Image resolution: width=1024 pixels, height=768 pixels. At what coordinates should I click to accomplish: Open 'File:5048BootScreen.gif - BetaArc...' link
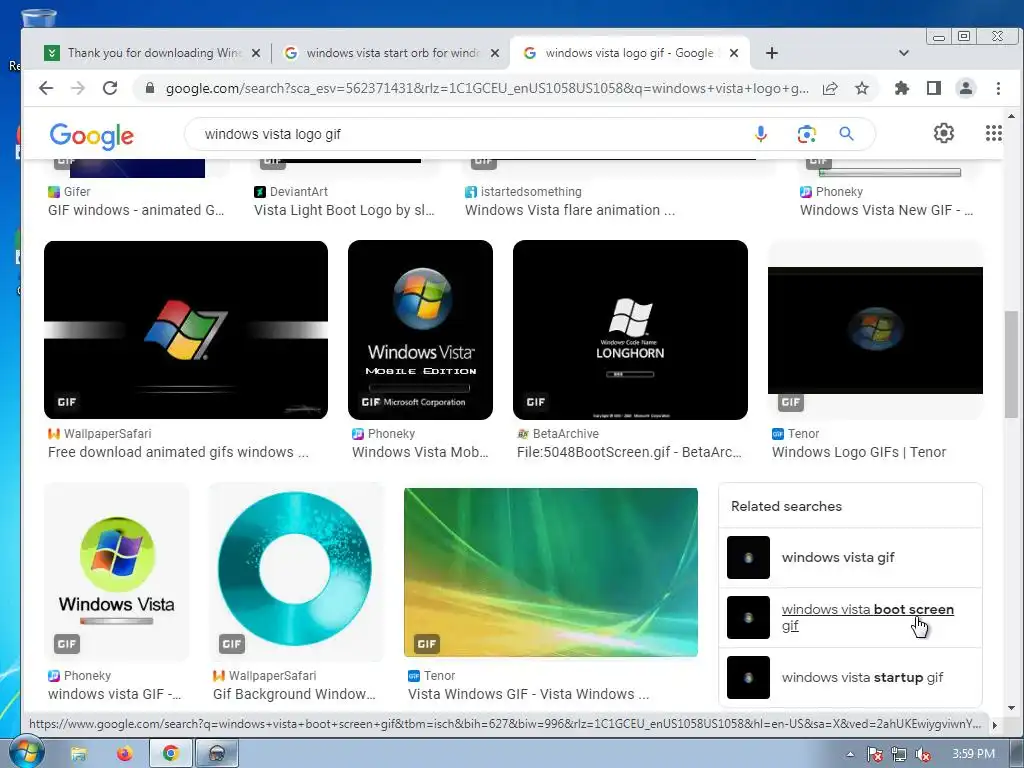click(x=629, y=452)
